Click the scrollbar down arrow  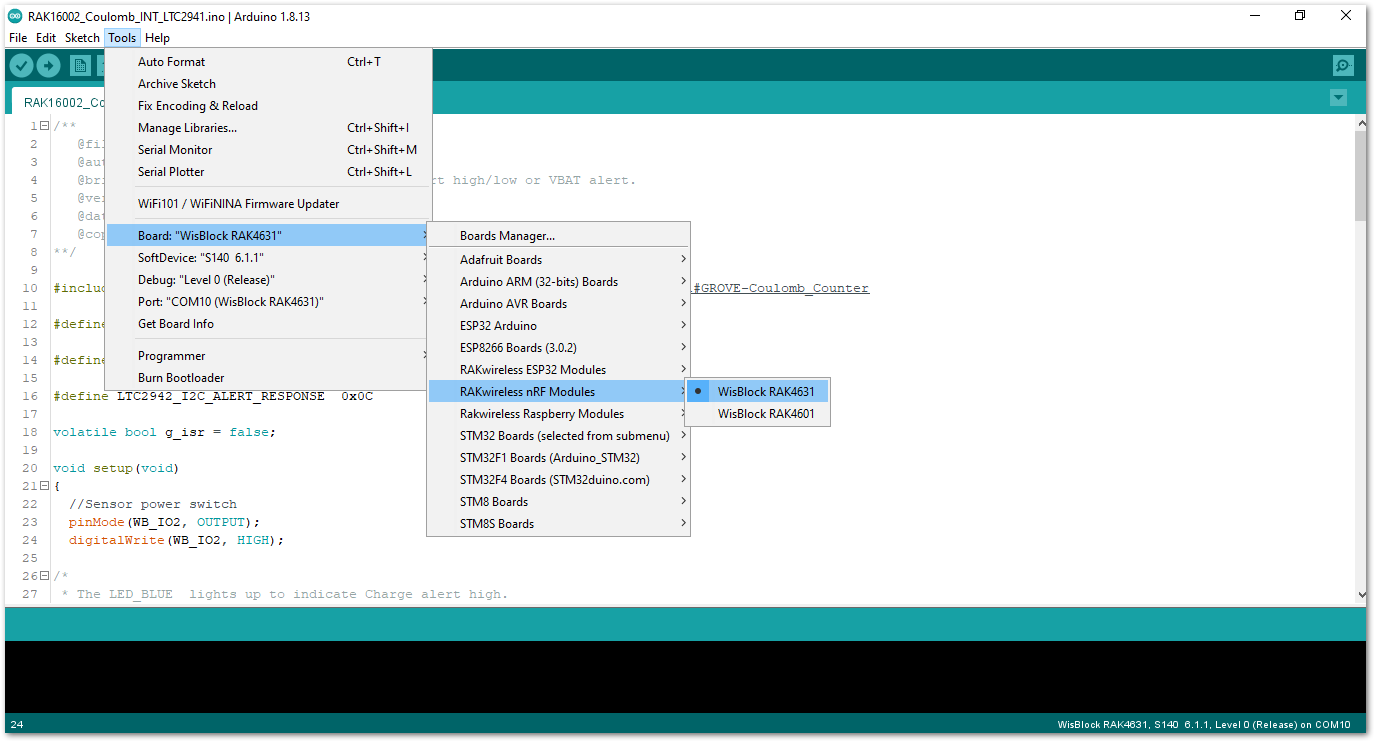tap(1360, 594)
